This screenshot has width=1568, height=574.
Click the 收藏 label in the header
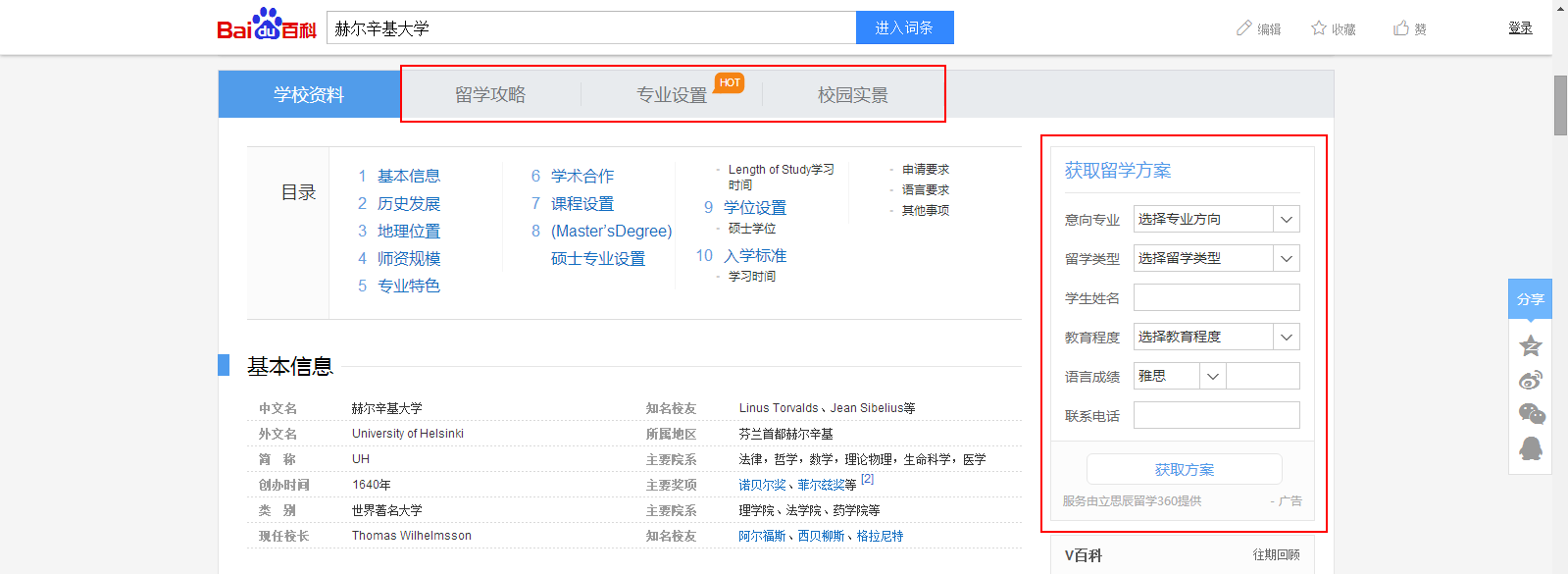pyautogui.click(x=1343, y=29)
